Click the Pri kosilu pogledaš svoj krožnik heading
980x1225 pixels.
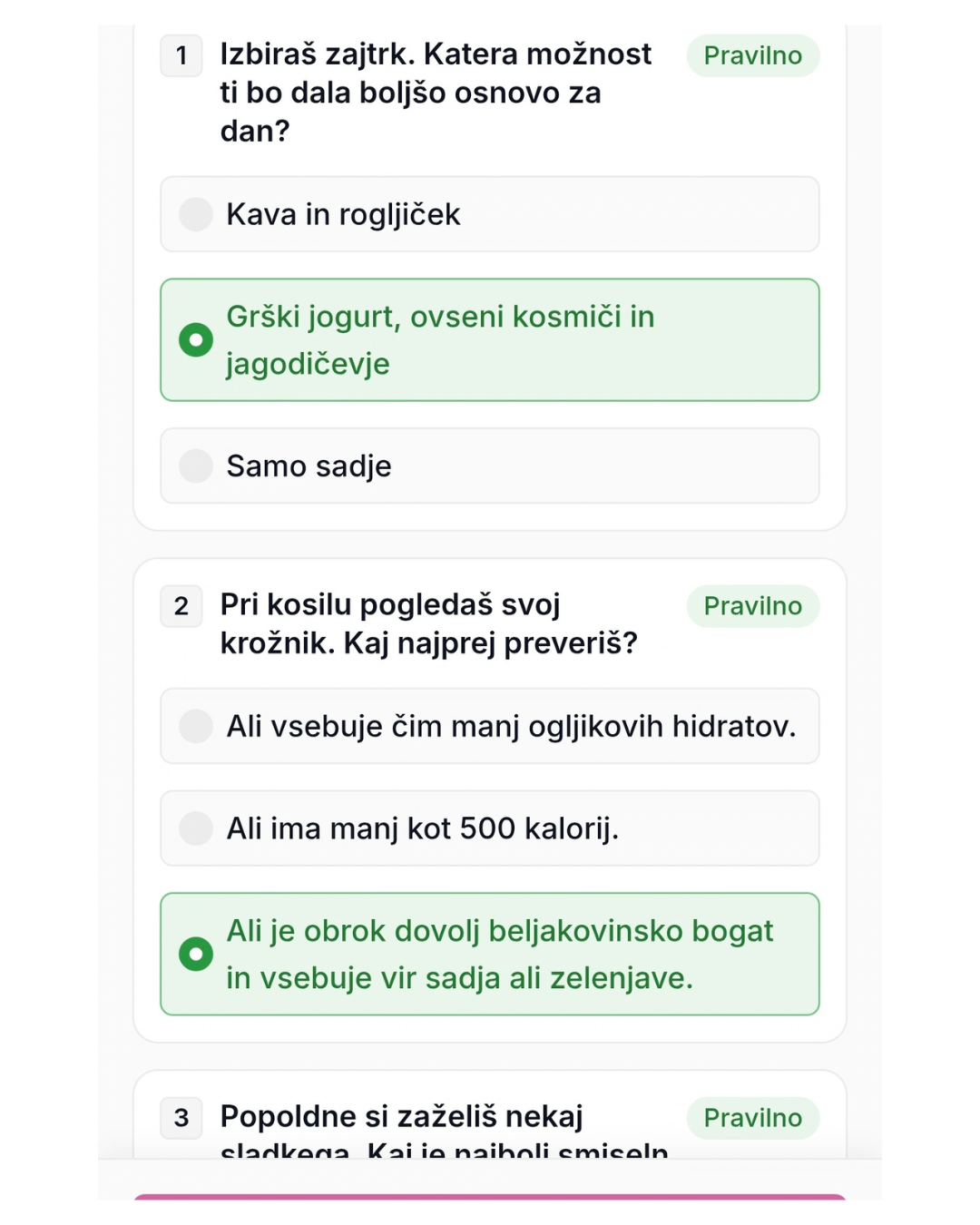coord(429,624)
